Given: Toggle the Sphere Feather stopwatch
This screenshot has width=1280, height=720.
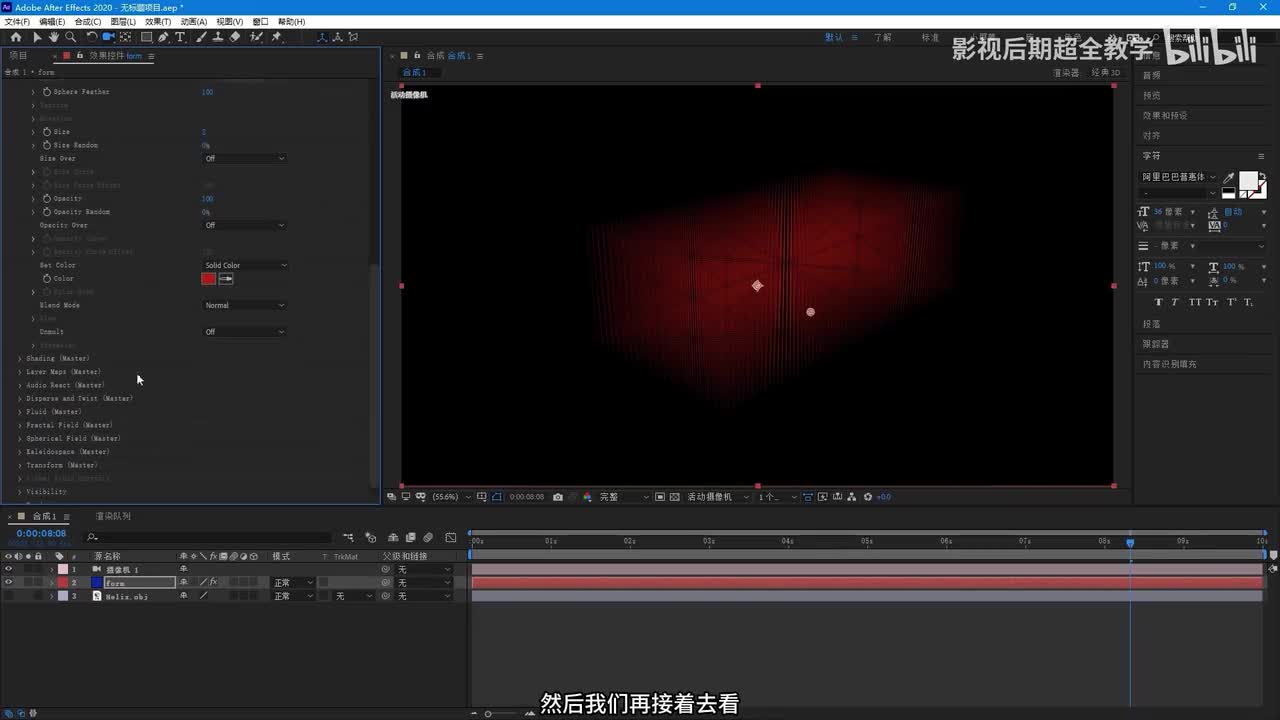Looking at the screenshot, I should pyautogui.click(x=46, y=92).
